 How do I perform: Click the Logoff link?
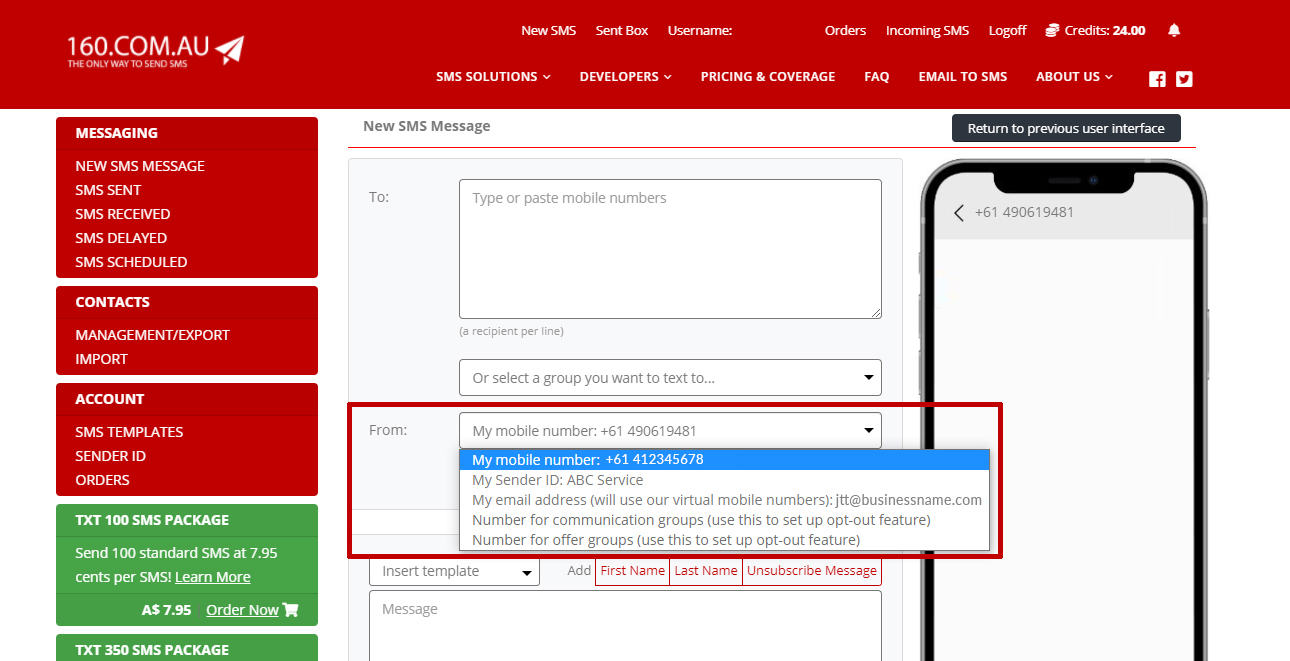1007,31
